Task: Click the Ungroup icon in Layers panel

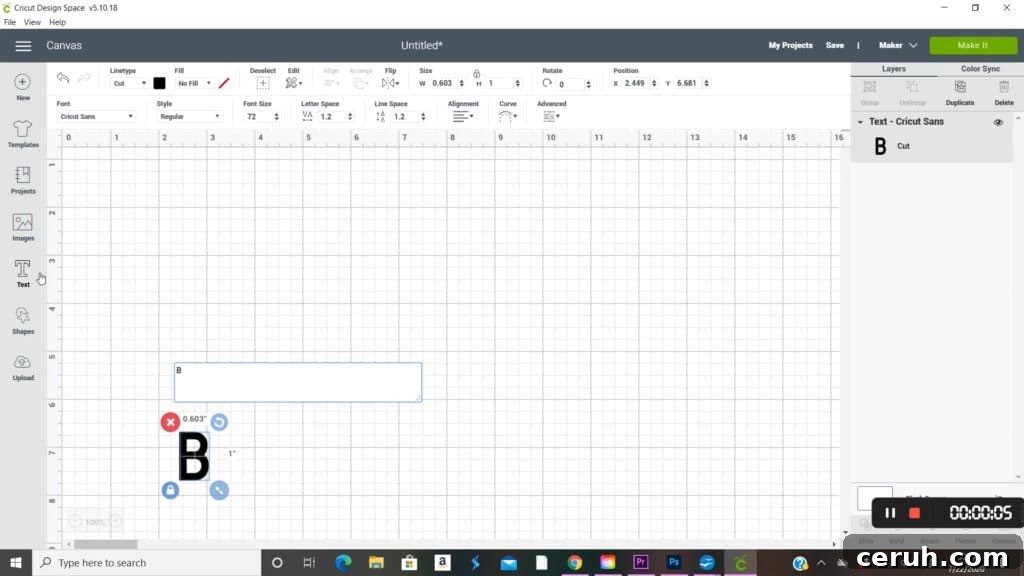Action: tap(912, 87)
